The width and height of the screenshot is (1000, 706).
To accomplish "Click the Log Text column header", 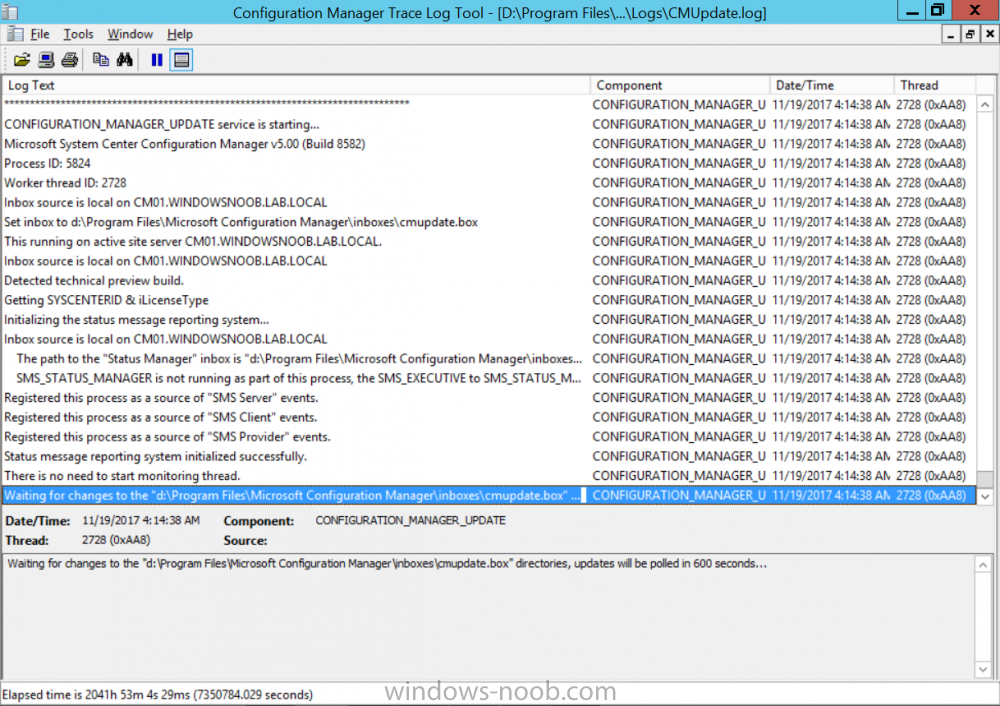I will coord(297,85).
